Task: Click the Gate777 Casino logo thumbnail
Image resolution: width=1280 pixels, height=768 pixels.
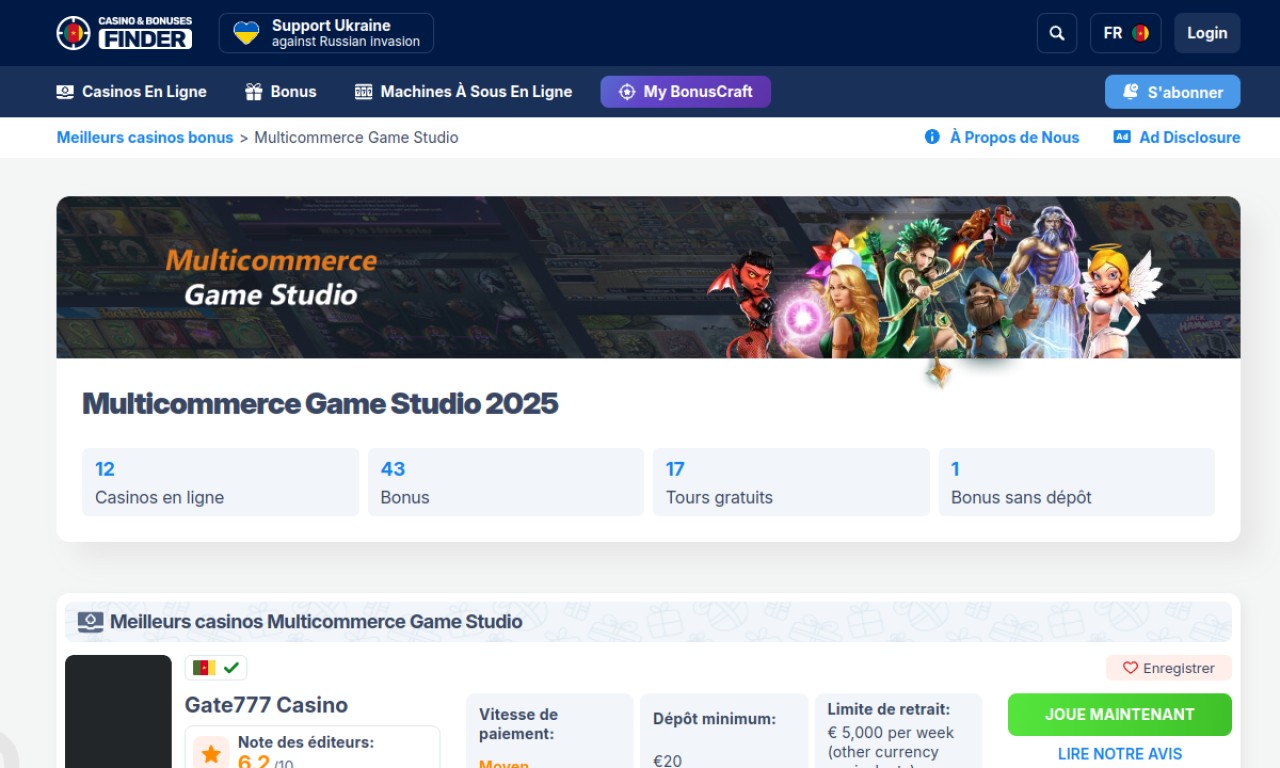Action: click(x=118, y=711)
